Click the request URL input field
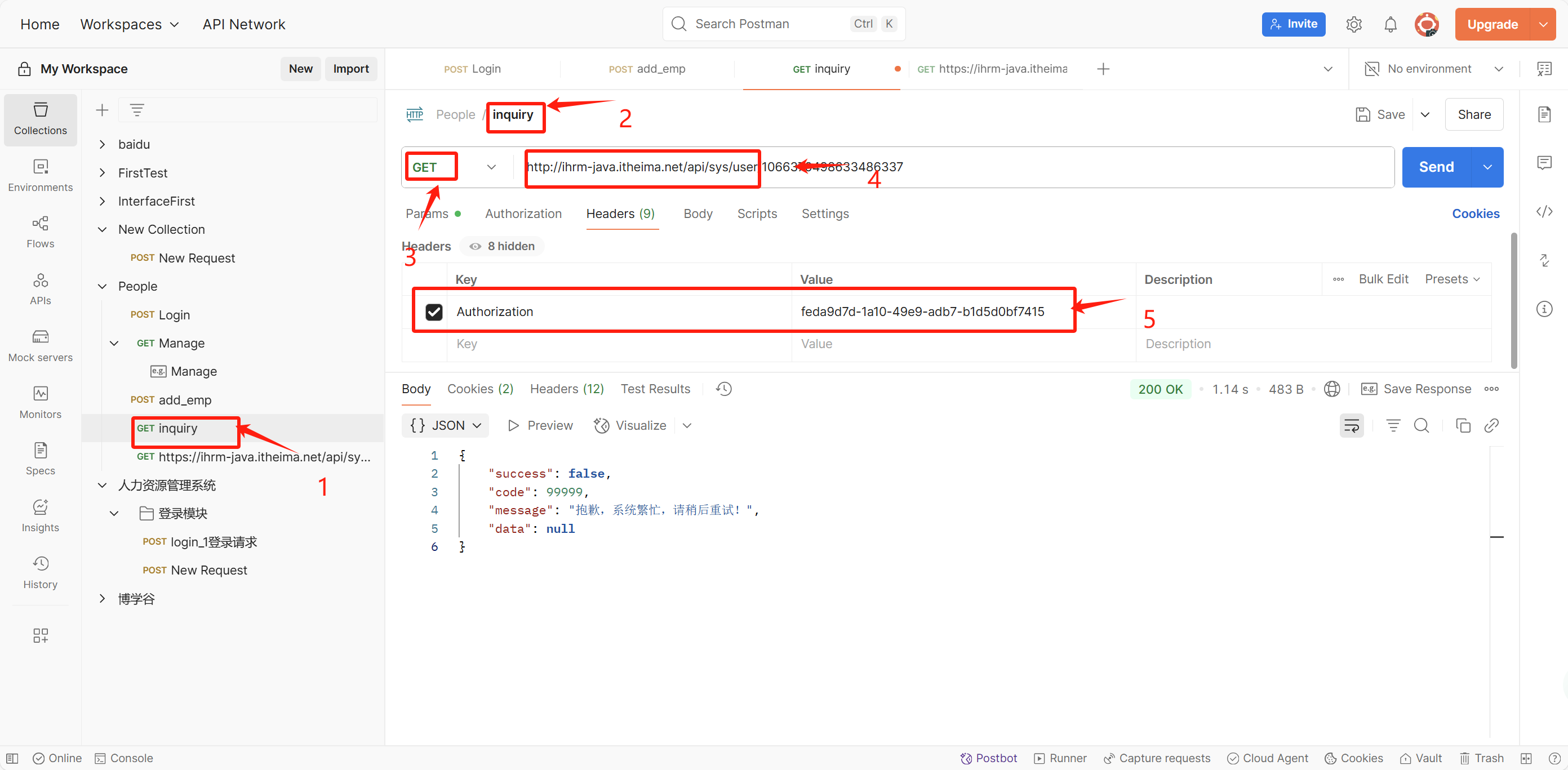The height and width of the screenshot is (770, 1568). (1096, 167)
